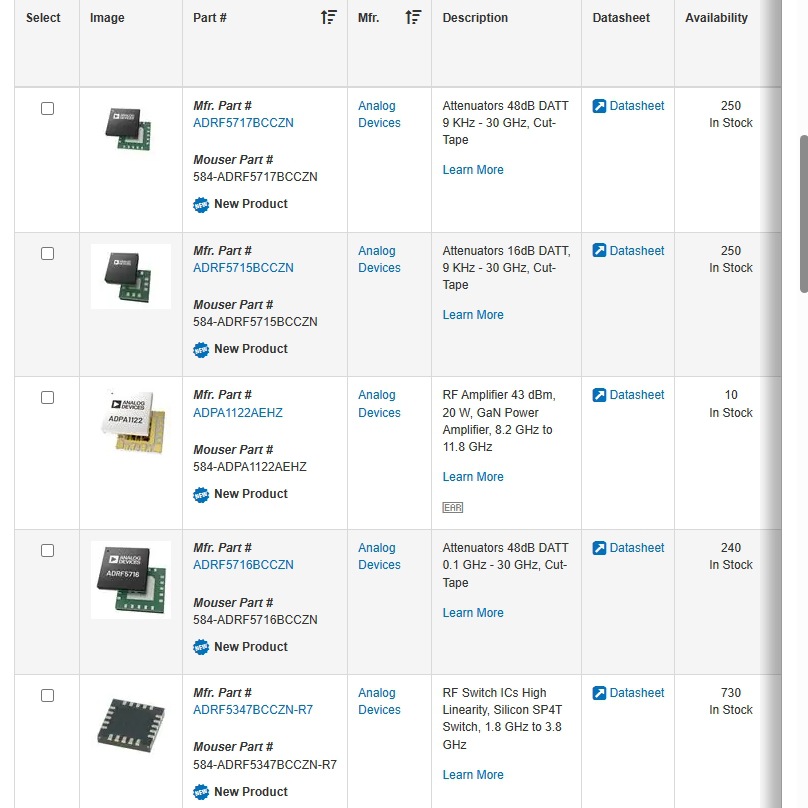The image size is (808, 808).
Task: Click Mouser part number 584-ADRF5717BCCZN
Action: point(255,177)
